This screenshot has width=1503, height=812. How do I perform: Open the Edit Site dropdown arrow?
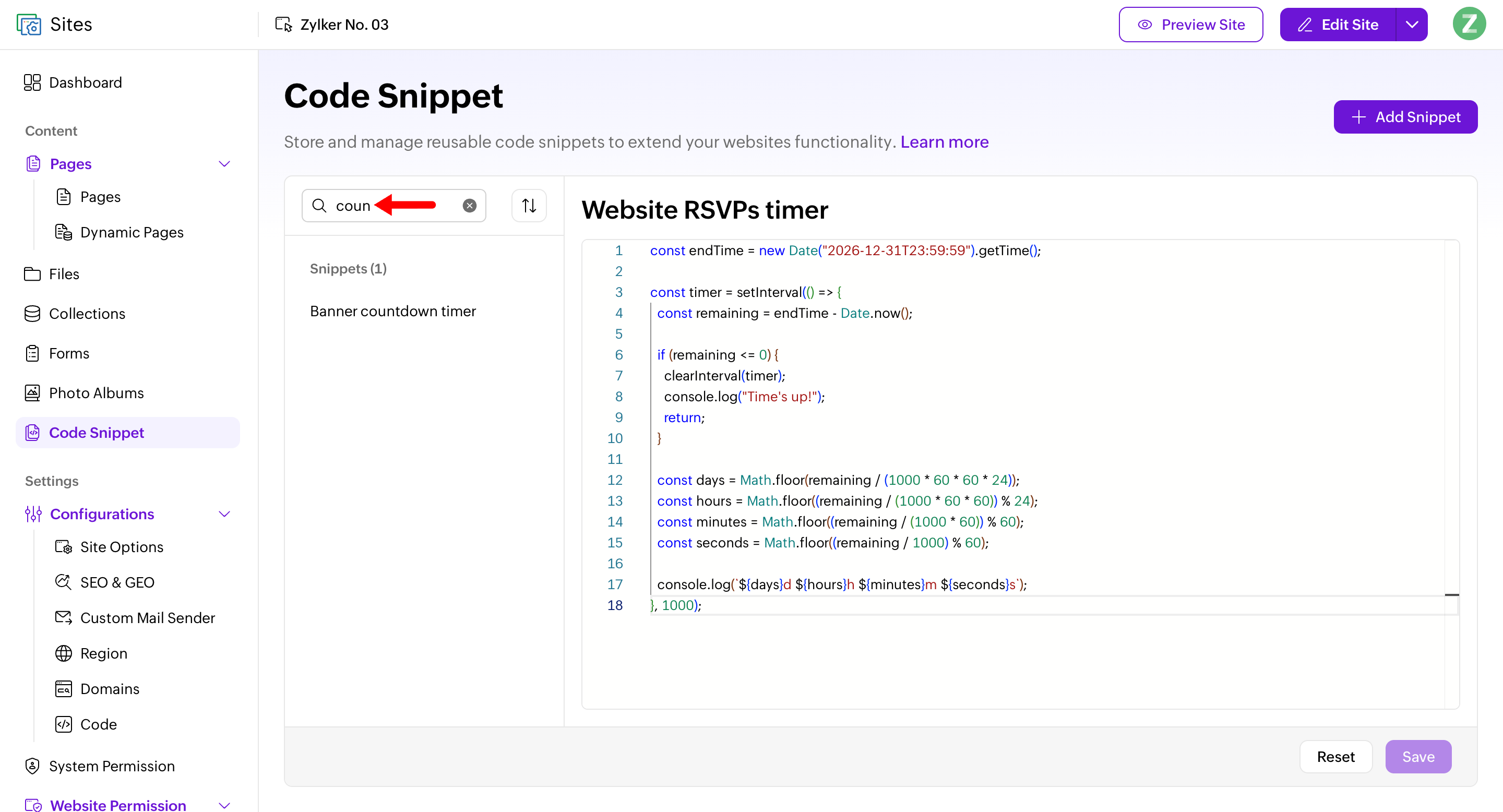click(x=1412, y=25)
